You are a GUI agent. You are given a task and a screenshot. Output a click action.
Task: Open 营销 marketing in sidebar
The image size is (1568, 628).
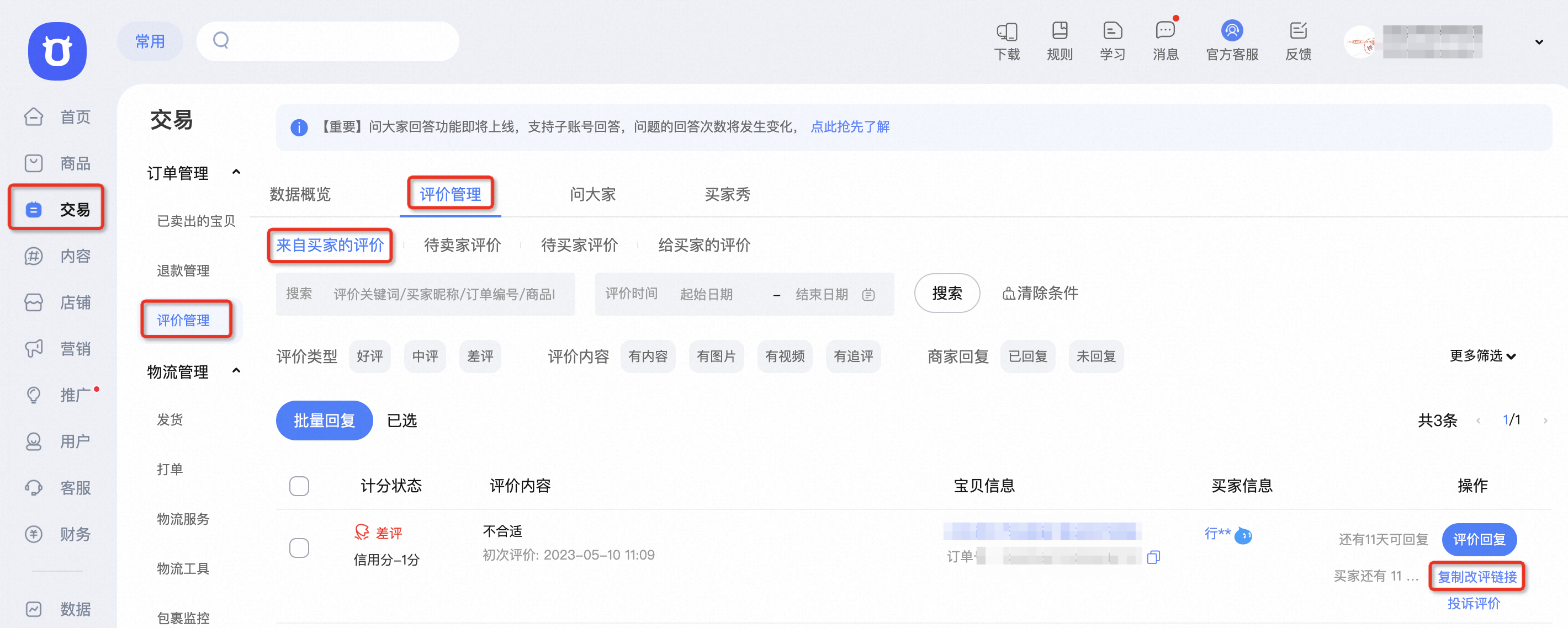58,349
